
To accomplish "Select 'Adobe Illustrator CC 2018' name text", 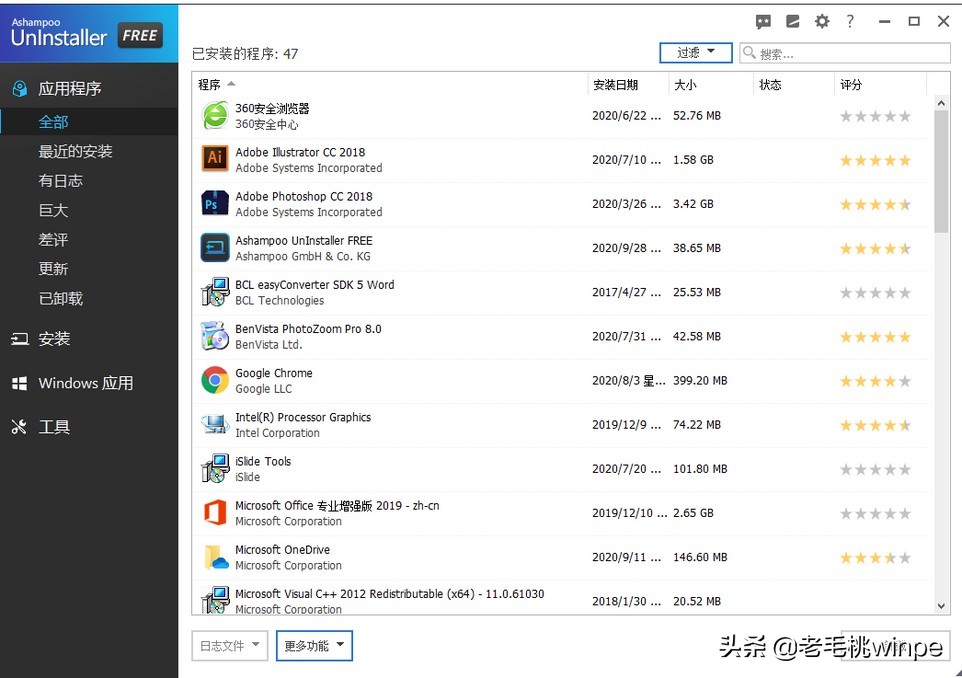I will [300, 152].
